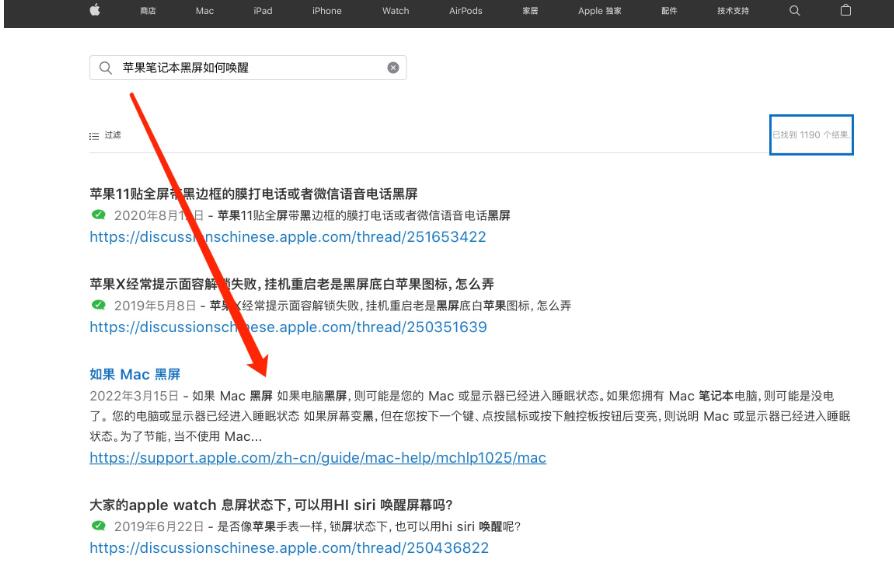
Task: Open the 配件 menu item
Action: coord(669,11)
